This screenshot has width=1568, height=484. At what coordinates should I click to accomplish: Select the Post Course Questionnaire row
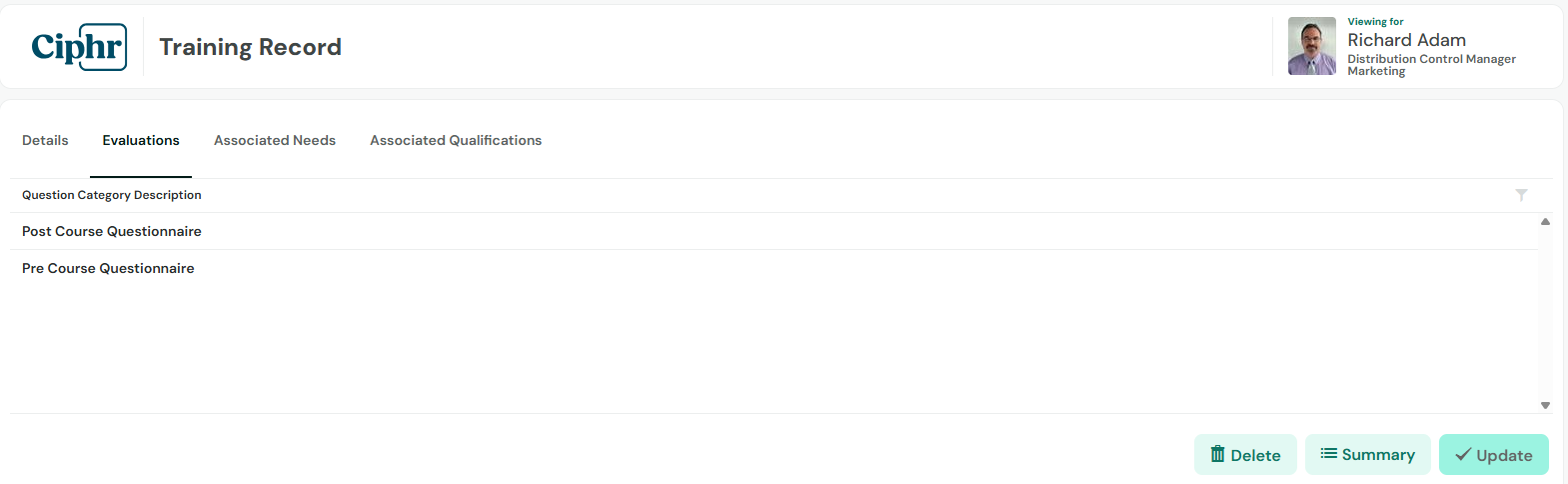point(774,231)
